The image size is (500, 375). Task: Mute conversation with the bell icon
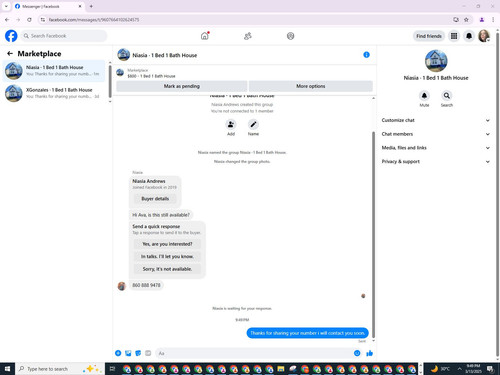(x=424, y=96)
